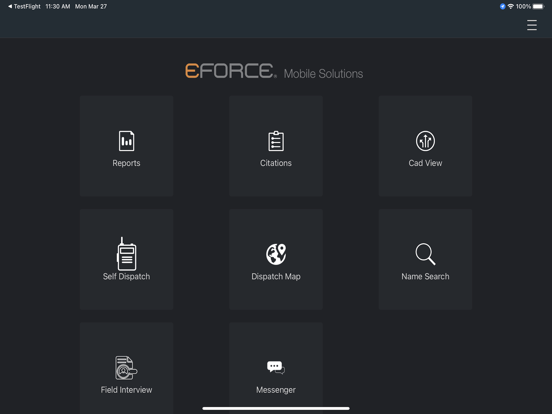
Task: Click the Mon Mar 27 date
Action: click(91, 6)
